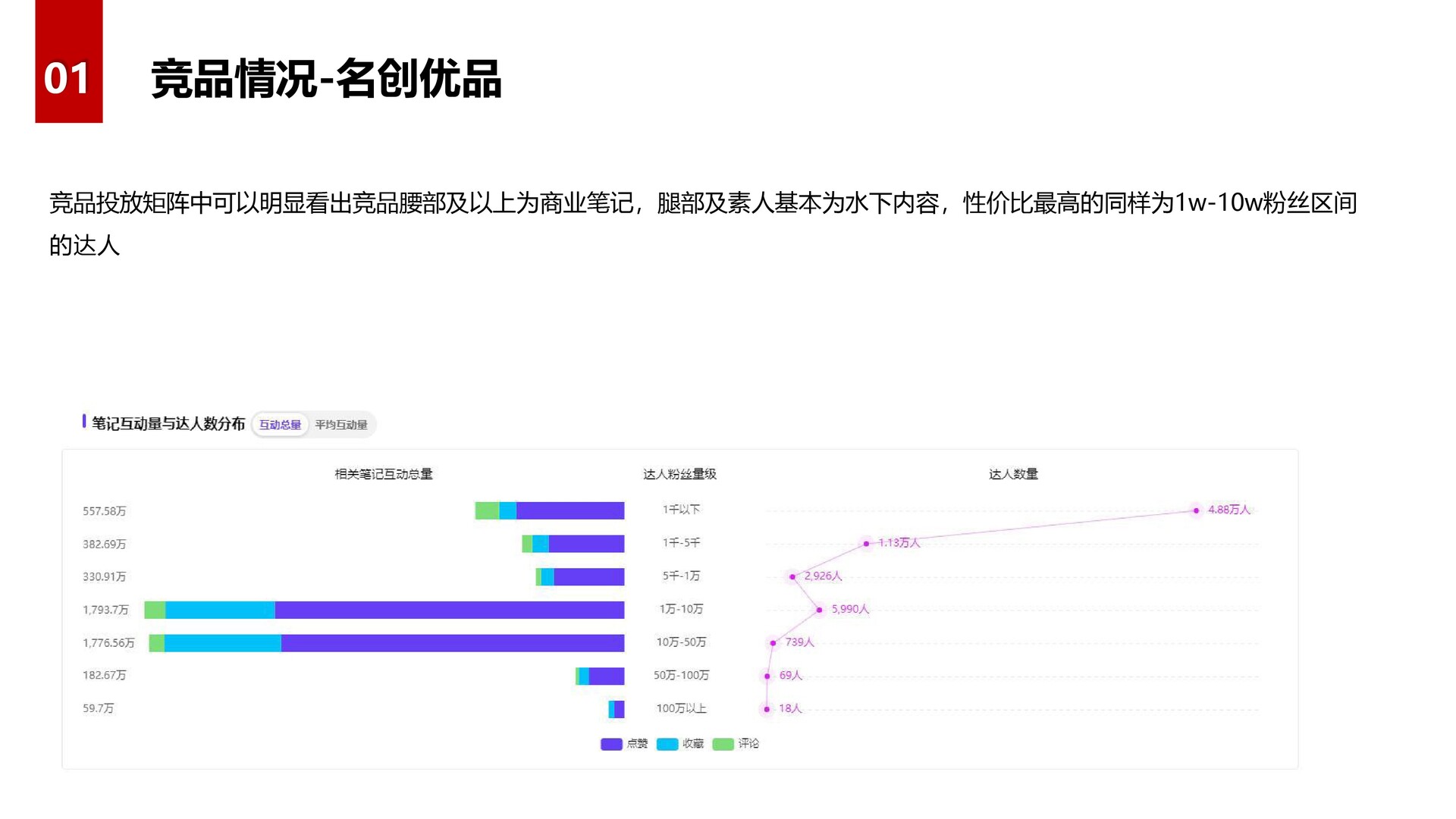Click the 1万-10万 tier label
The width and height of the screenshot is (1456, 819).
click(681, 609)
